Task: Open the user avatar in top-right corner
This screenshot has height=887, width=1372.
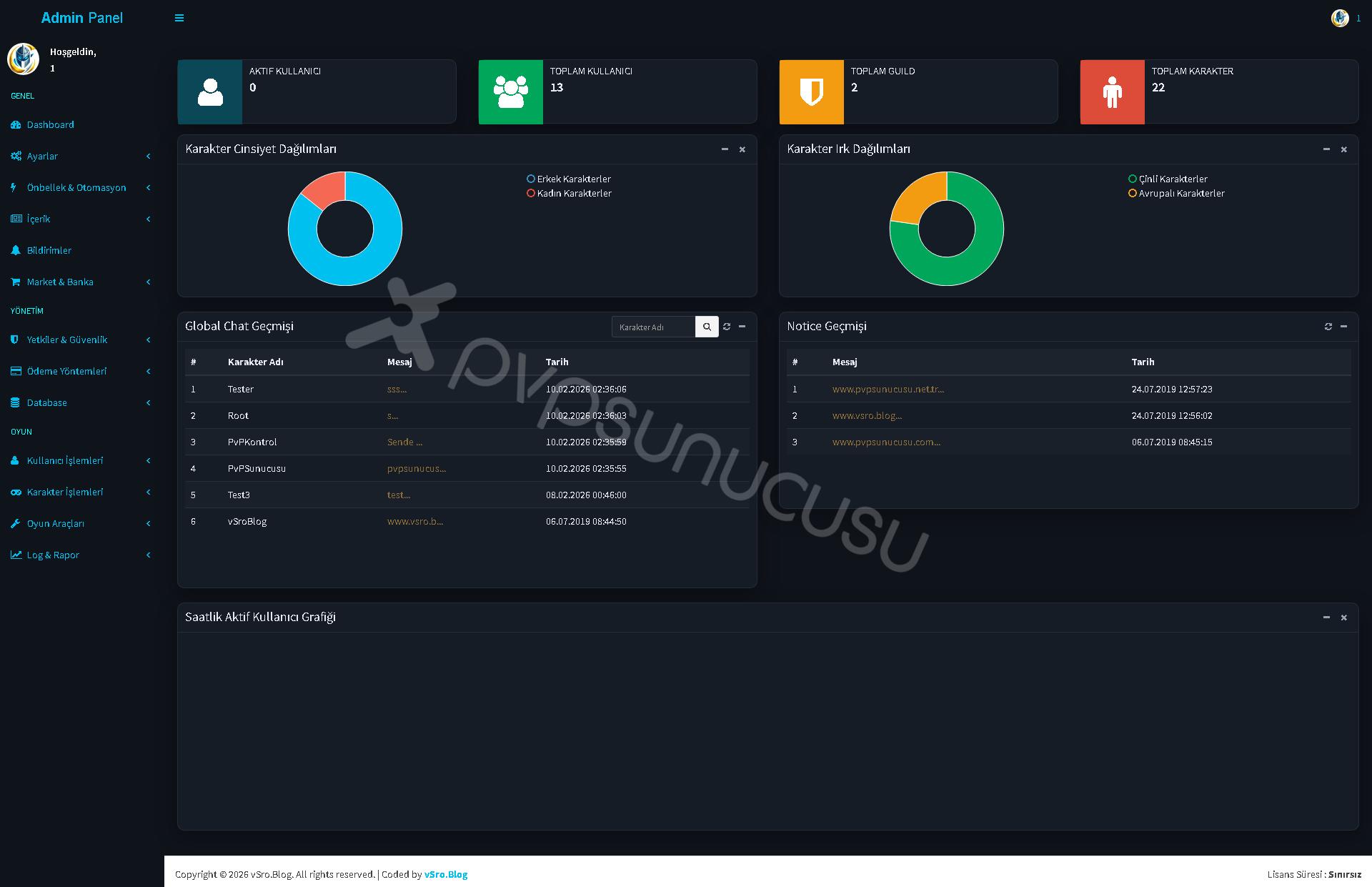Action: coord(1340,18)
